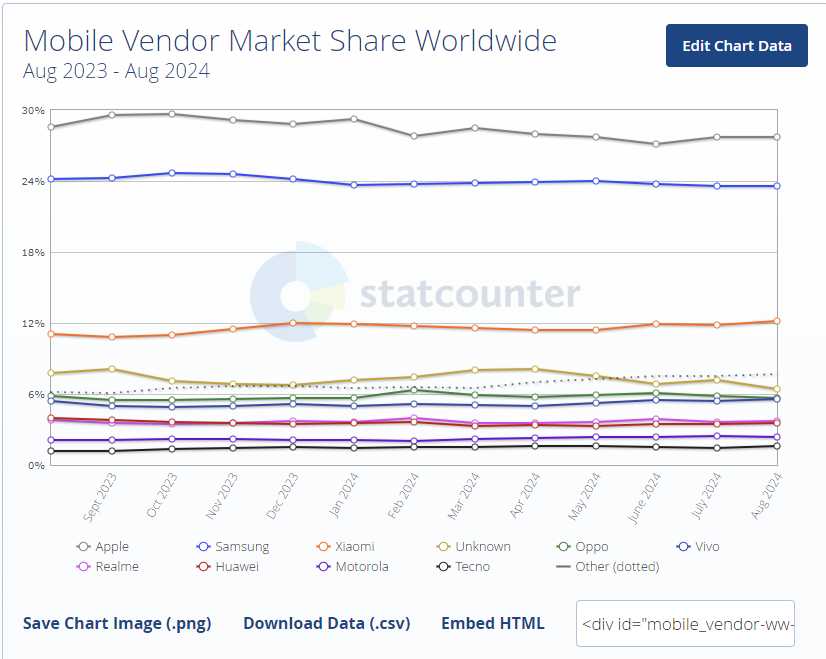Click Xiaomi data point at Aug 2024
826x659 pixels.
click(x=776, y=321)
